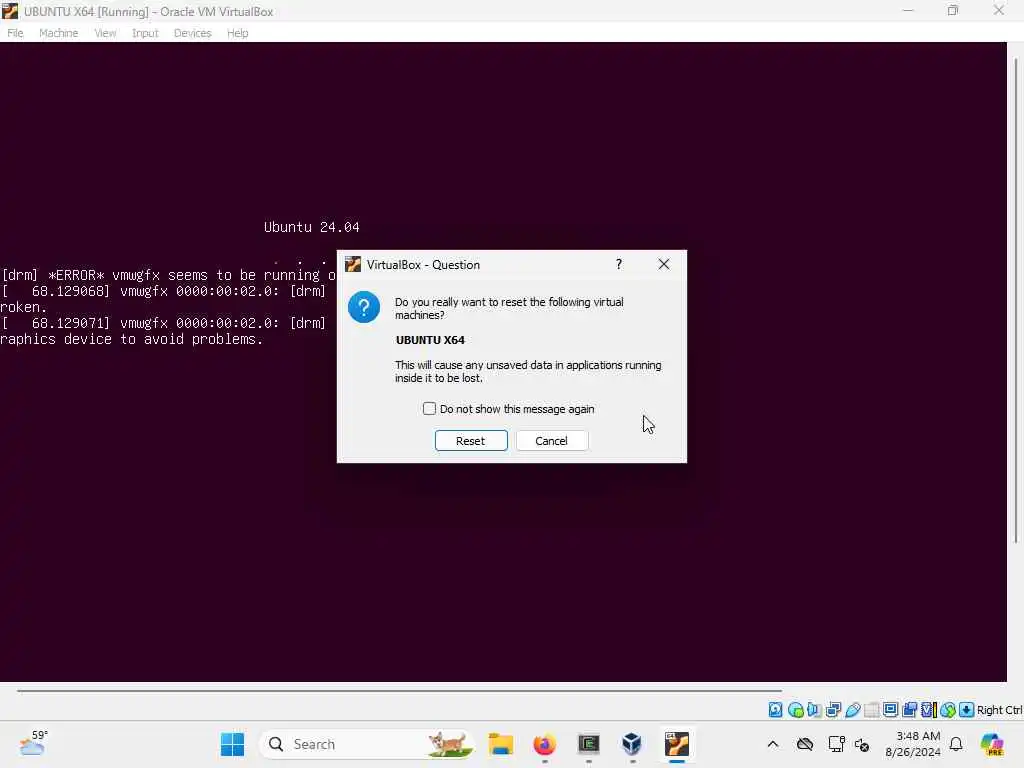Click the blue question icon in dialog
This screenshot has height=768, width=1024.
[364, 307]
